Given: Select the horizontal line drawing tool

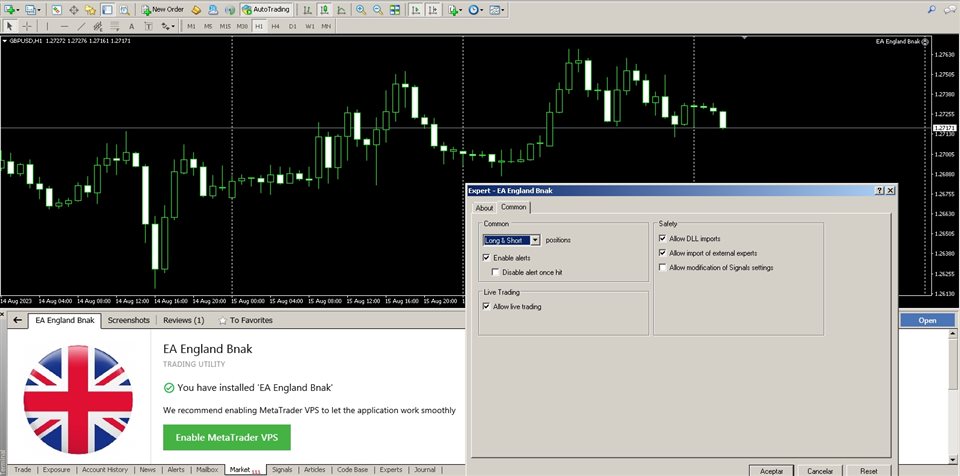Looking at the screenshot, I should pos(64,26).
